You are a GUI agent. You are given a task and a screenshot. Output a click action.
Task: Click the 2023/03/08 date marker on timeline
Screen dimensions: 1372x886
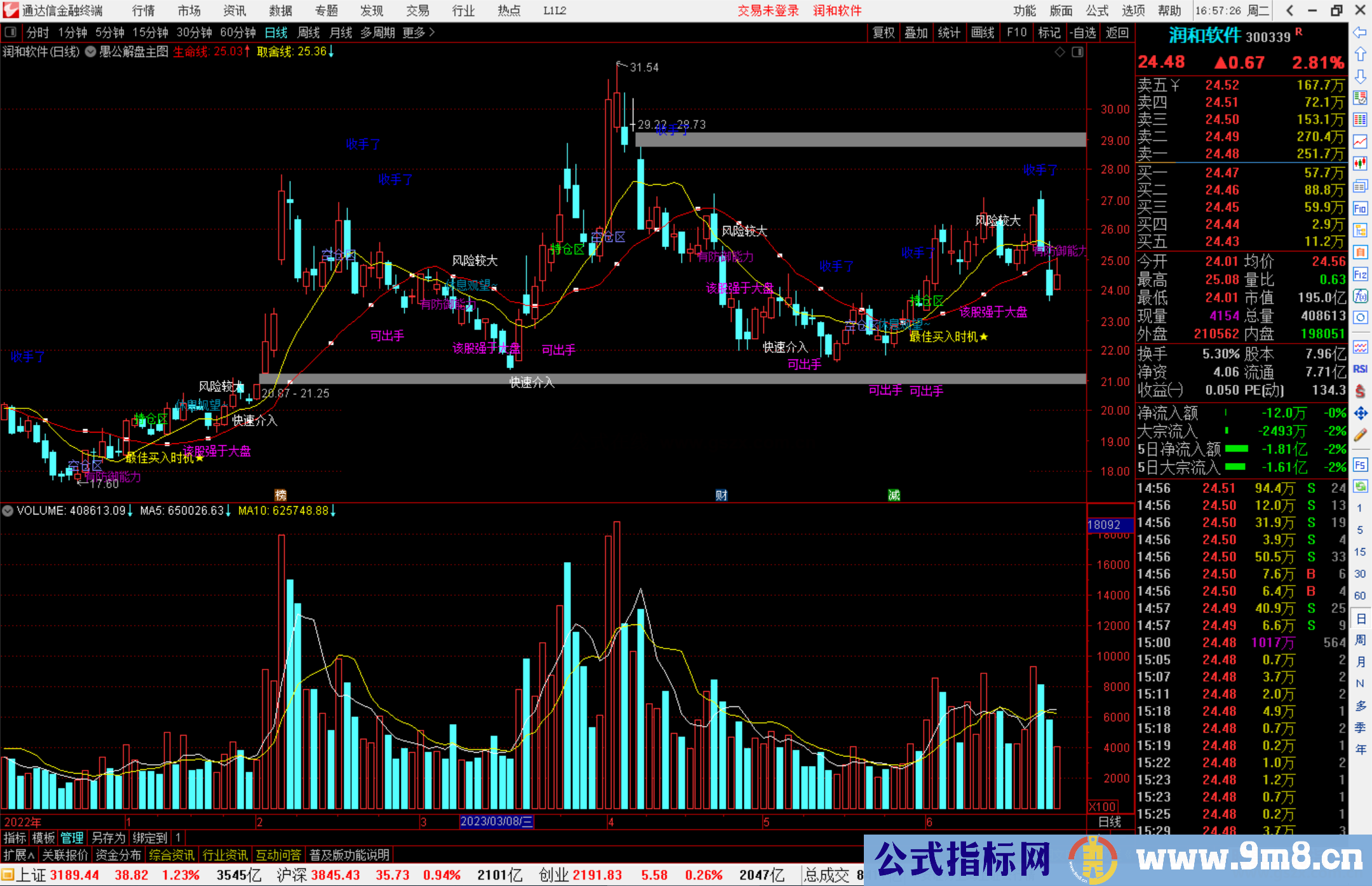coord(497,822)
